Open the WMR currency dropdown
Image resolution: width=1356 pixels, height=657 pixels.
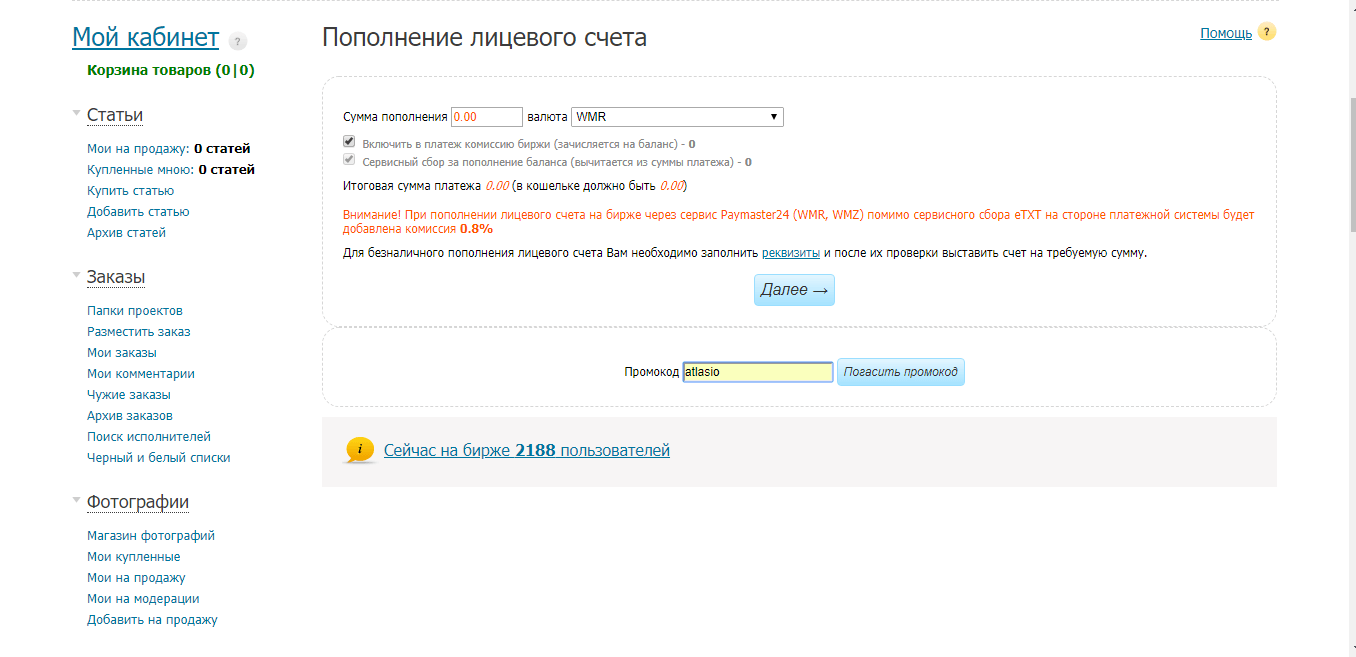coord(677,117)
